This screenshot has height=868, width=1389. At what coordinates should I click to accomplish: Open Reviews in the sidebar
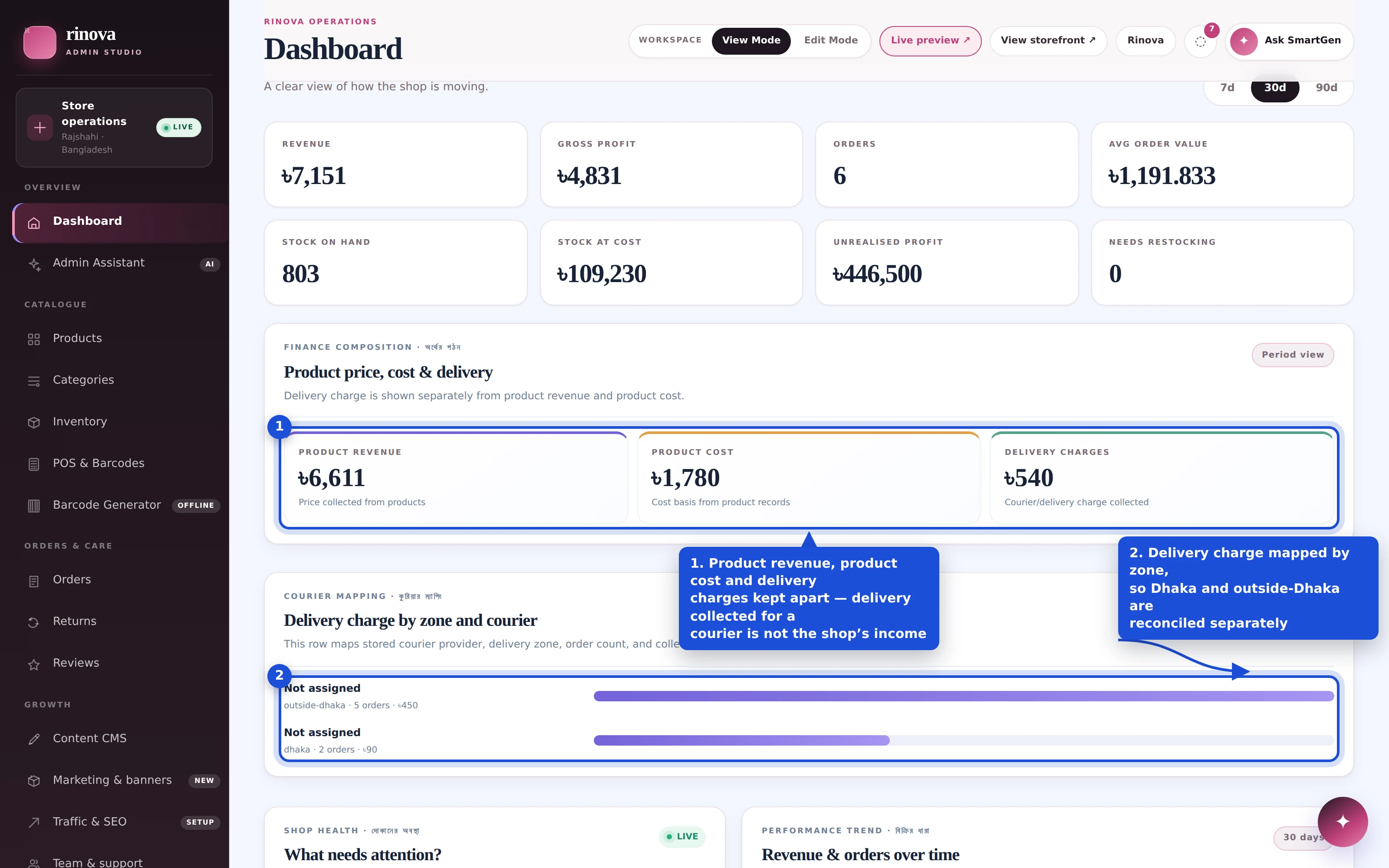coord(121,664)
